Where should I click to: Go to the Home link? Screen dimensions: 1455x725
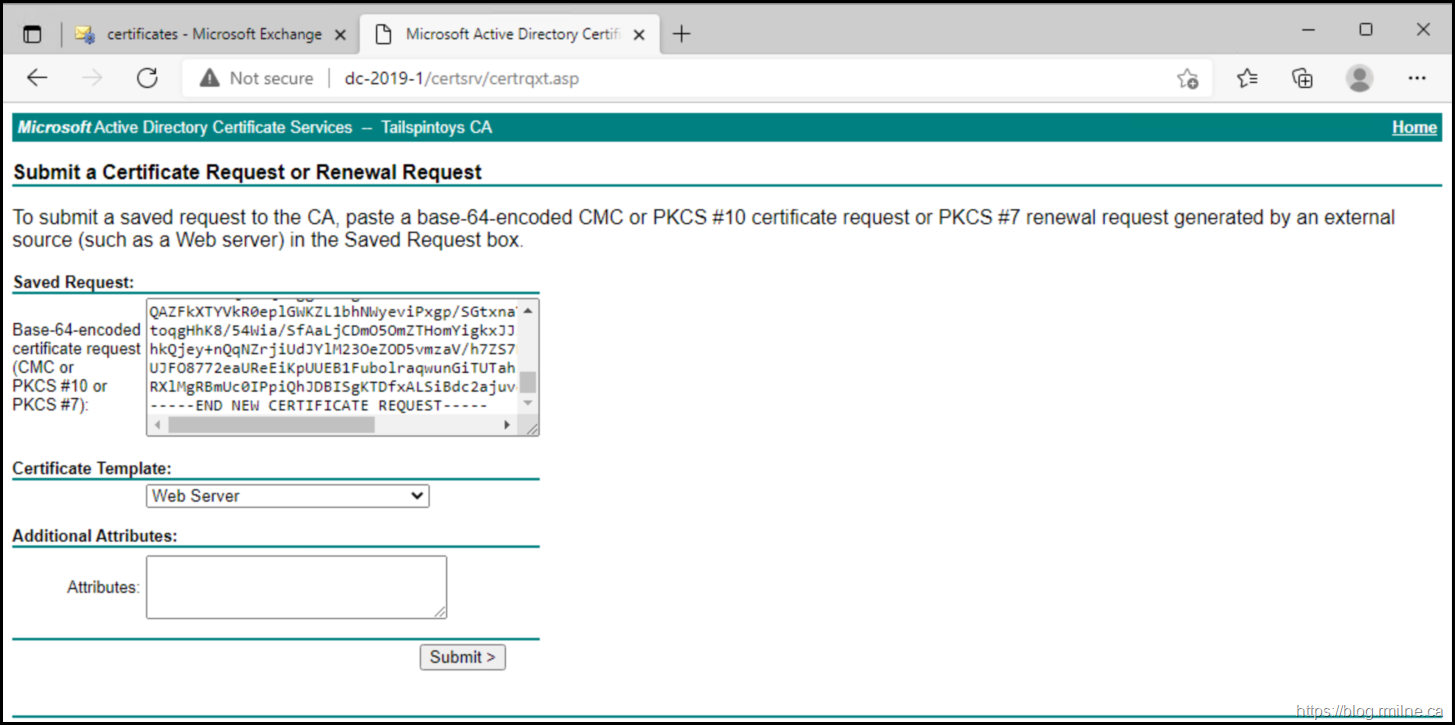1414,127
